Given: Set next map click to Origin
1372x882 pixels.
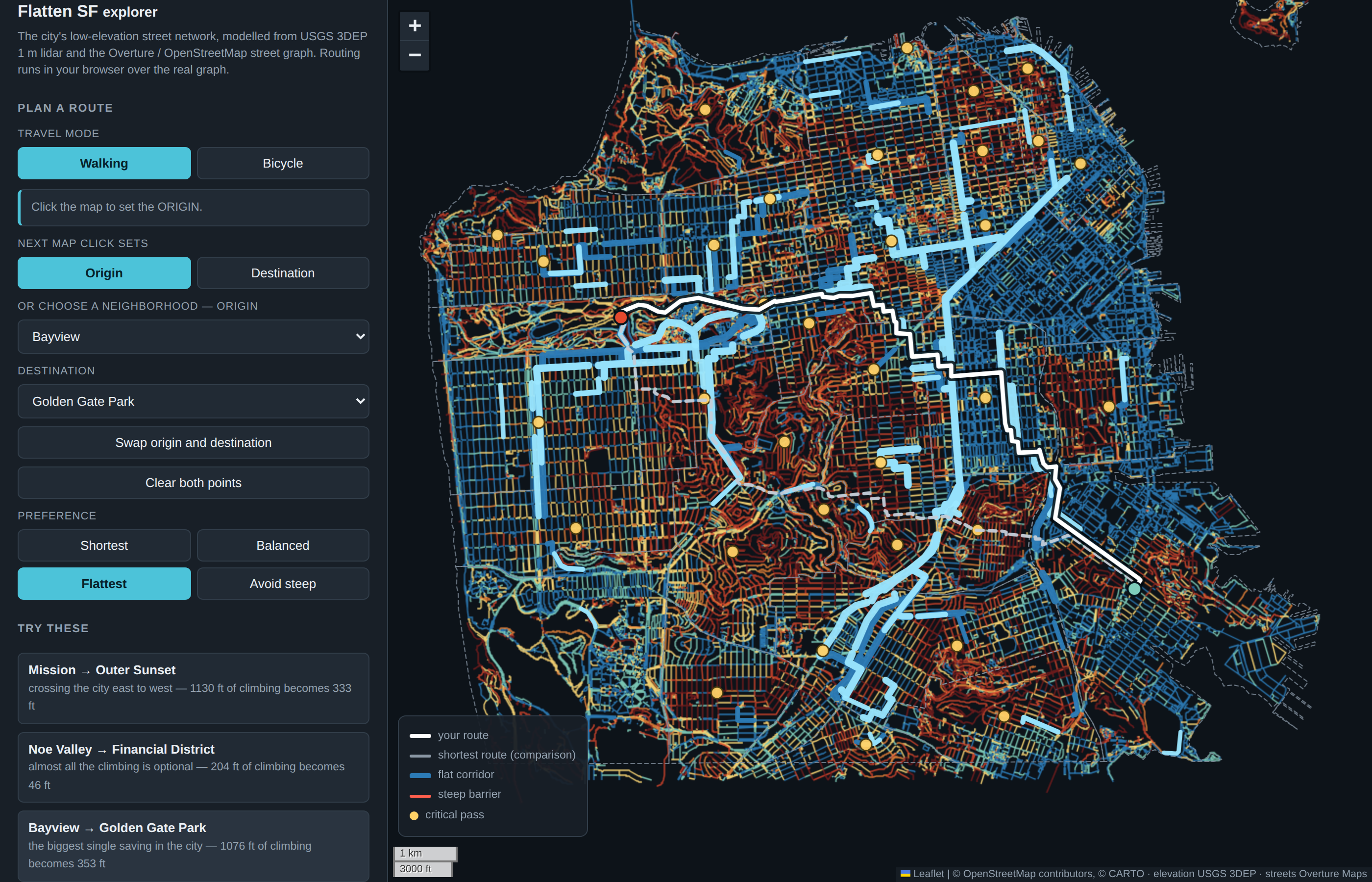Looking at the screenshot, I should click(x=104, y=273).
